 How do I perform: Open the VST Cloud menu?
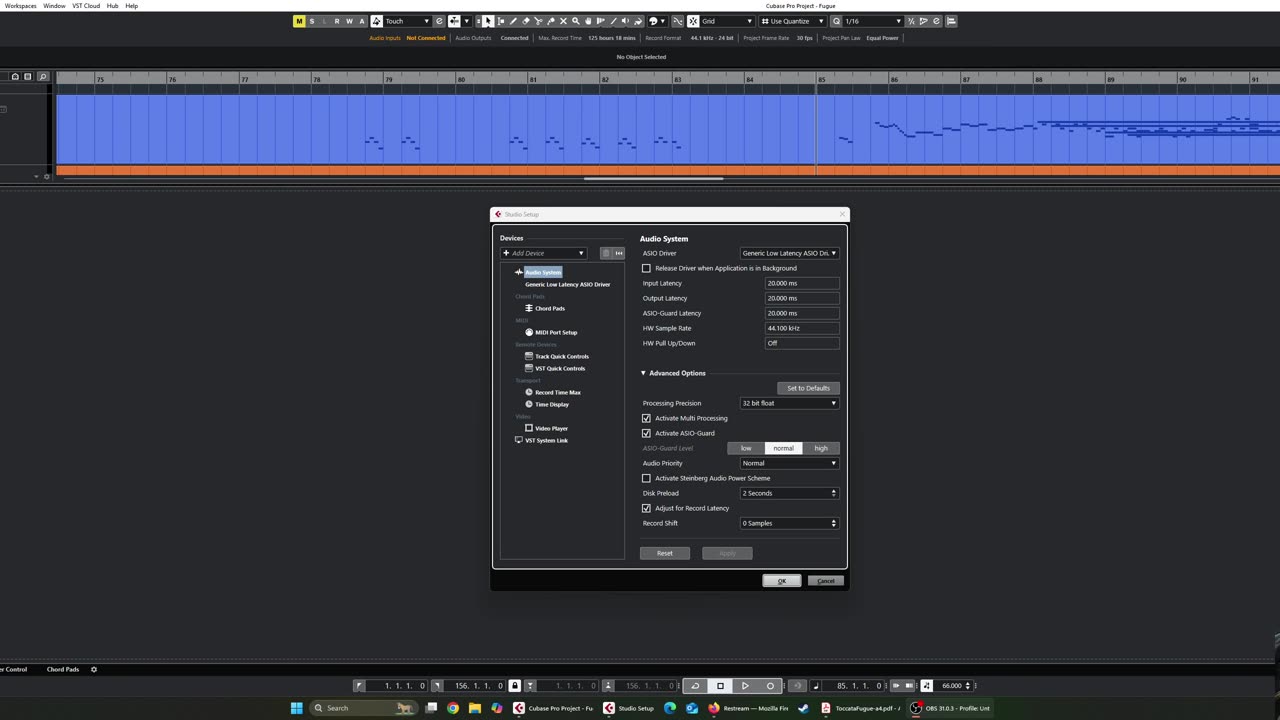[86, 6]
